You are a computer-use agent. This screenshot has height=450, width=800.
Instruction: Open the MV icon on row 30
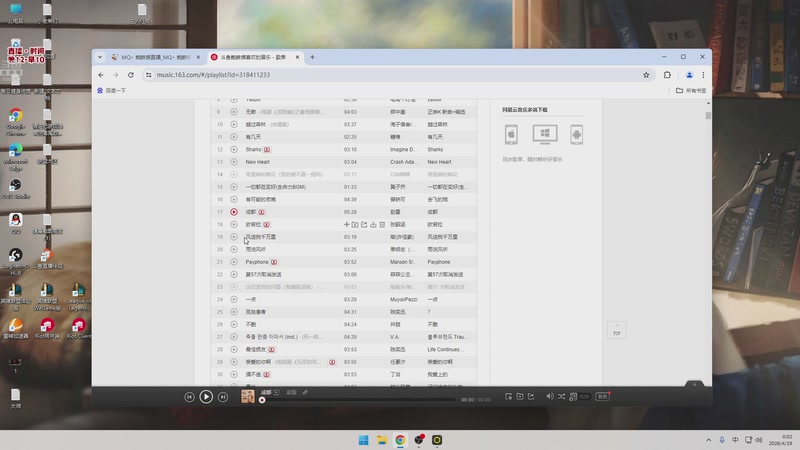click(266, 374)
